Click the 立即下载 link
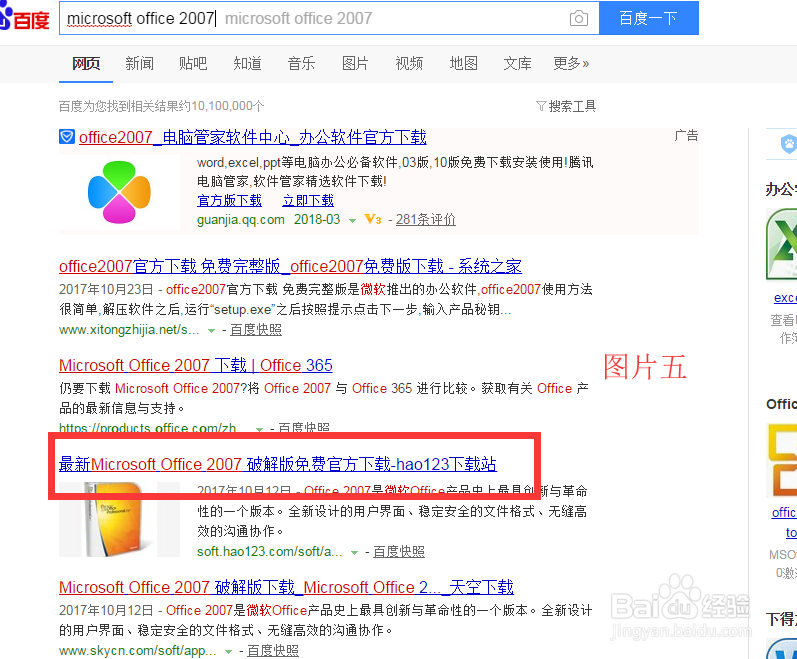This screenshot has height=659, width=797. tap(308, 201)
